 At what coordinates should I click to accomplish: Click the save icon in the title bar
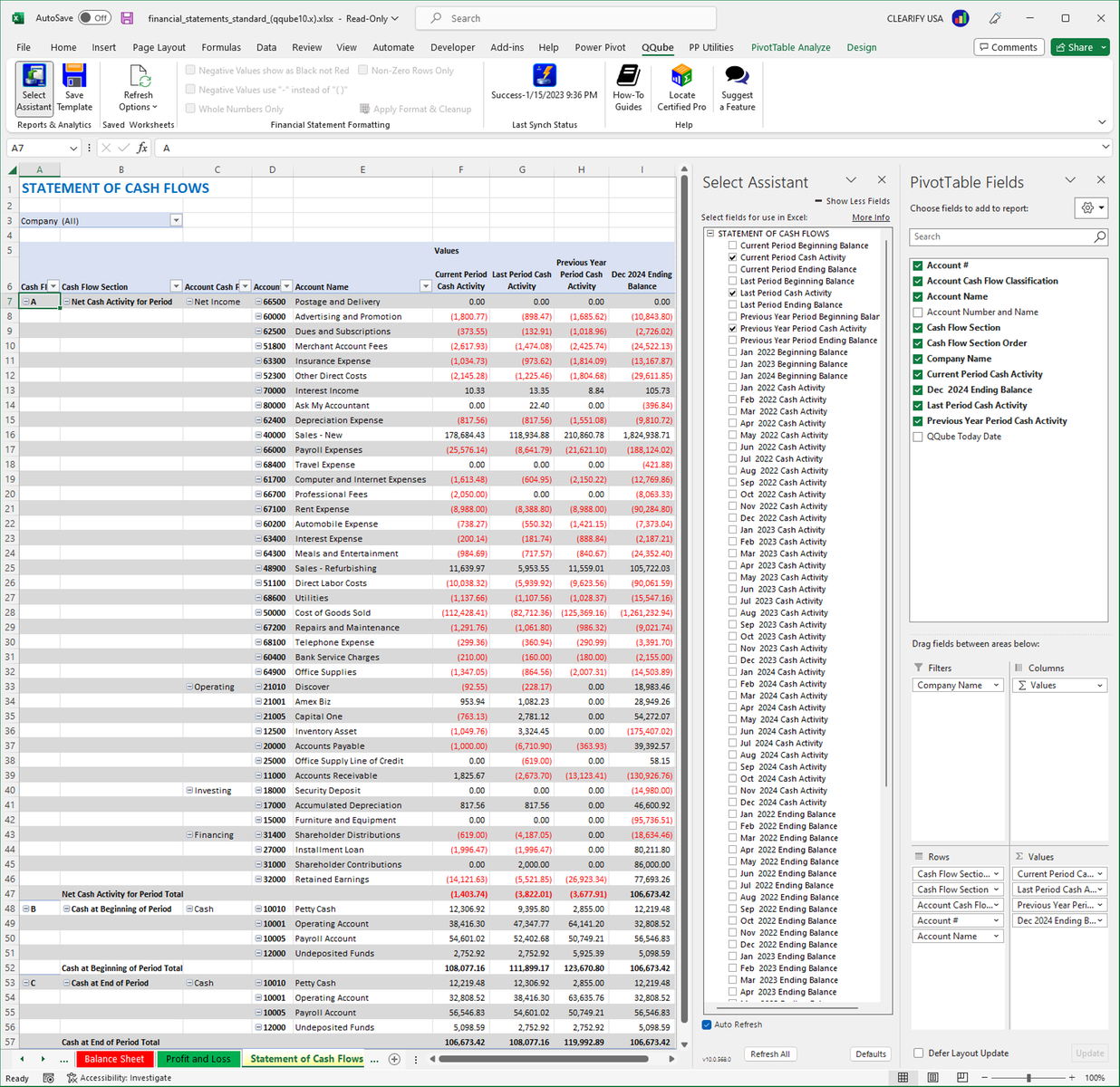point(127,18)
